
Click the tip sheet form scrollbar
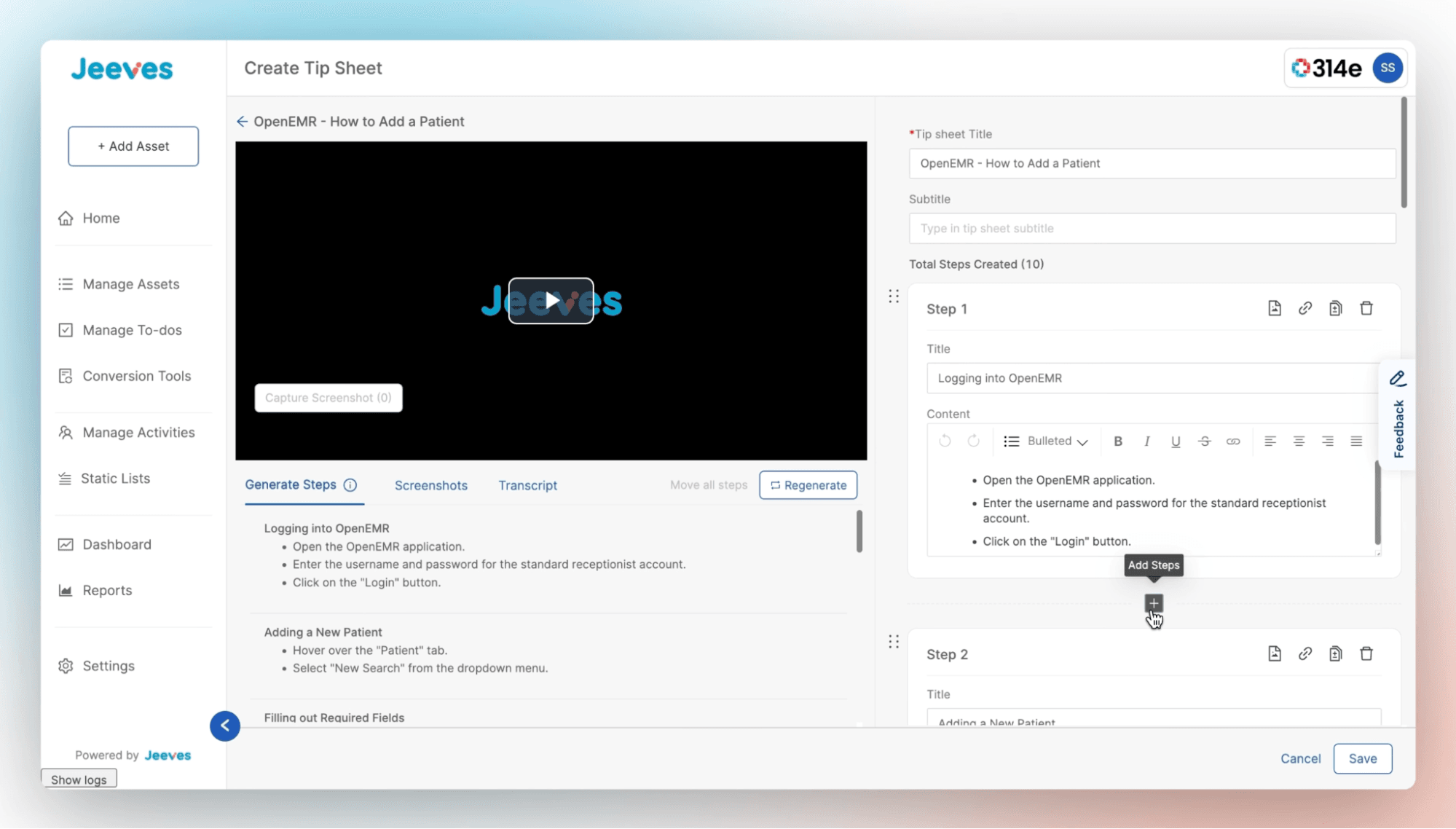(1404, 153)
